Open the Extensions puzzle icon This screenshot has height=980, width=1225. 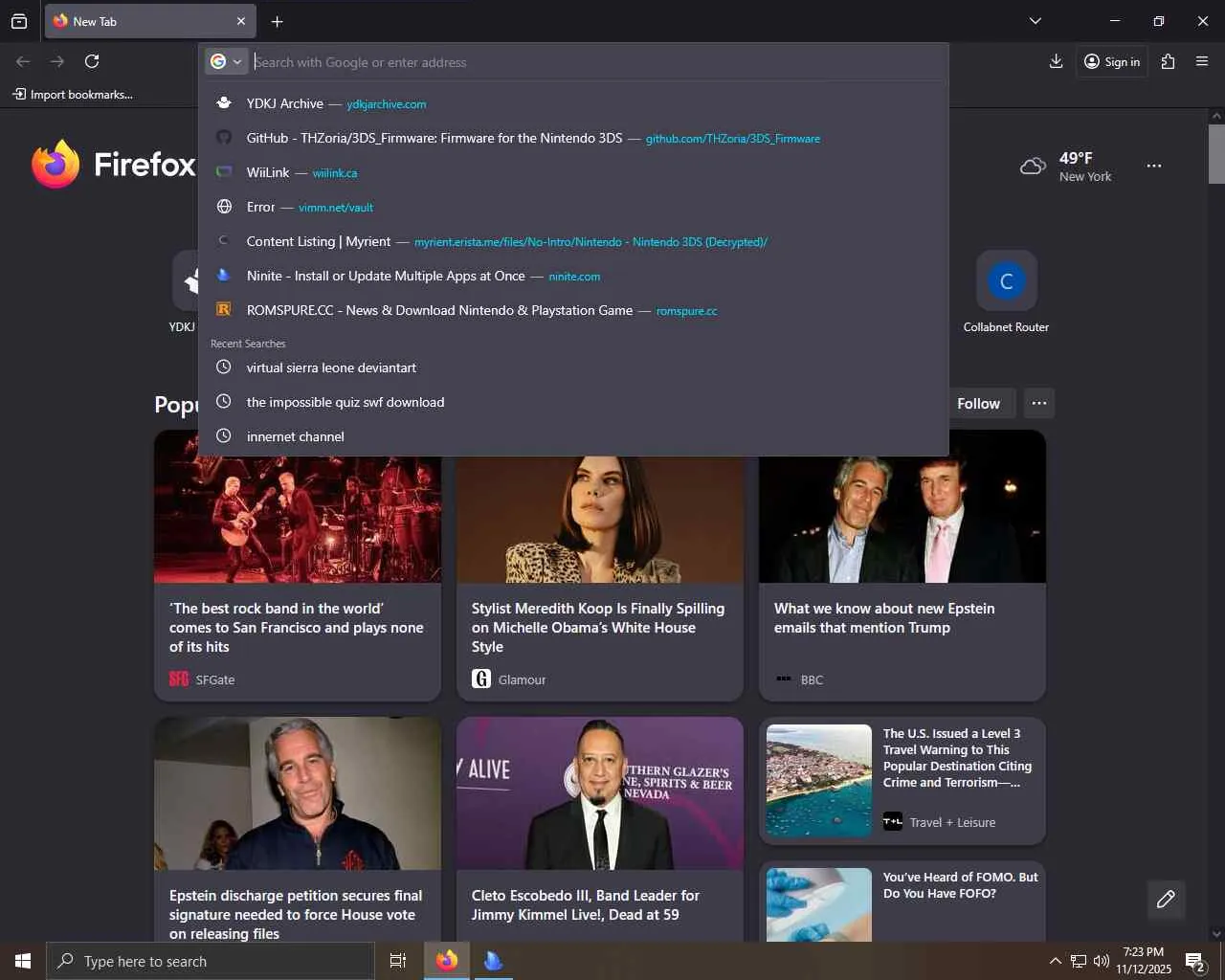click(1168, 61)
